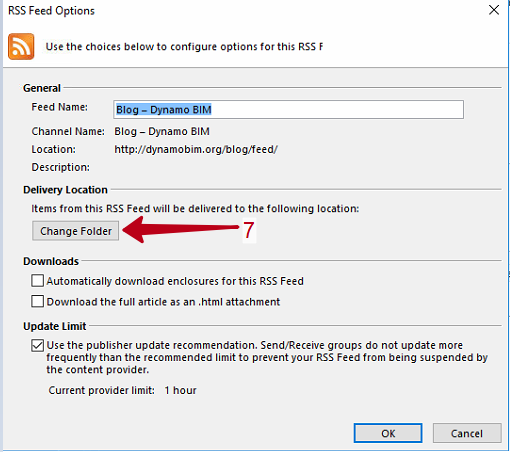Click the orange RSS feed icon
Screen dimensions: 510x452
pyautogui.click(x=21, y=46)
